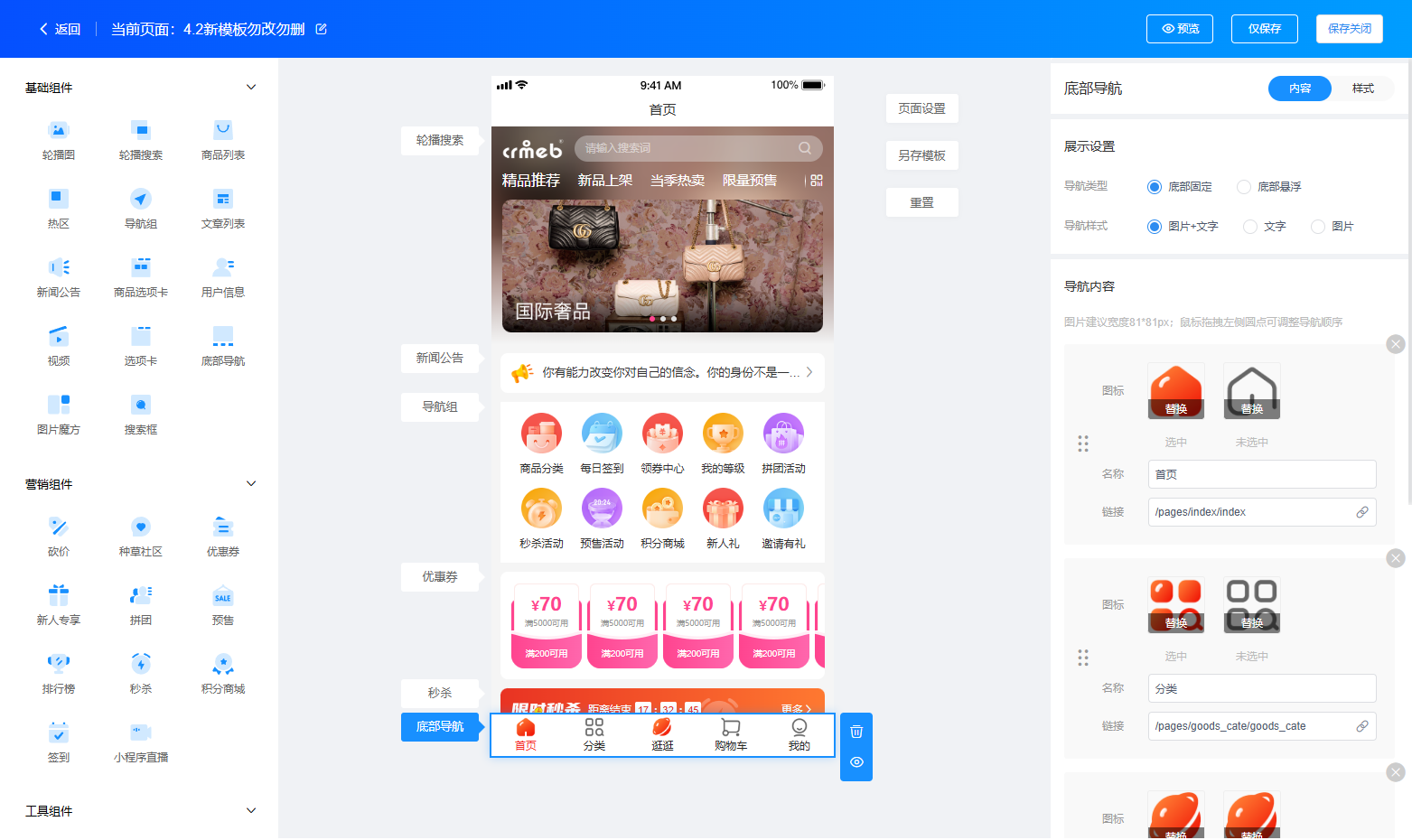Screen dimensions: 1412x840
Task: Add the 预售 presale component
Action: point(223,605)
